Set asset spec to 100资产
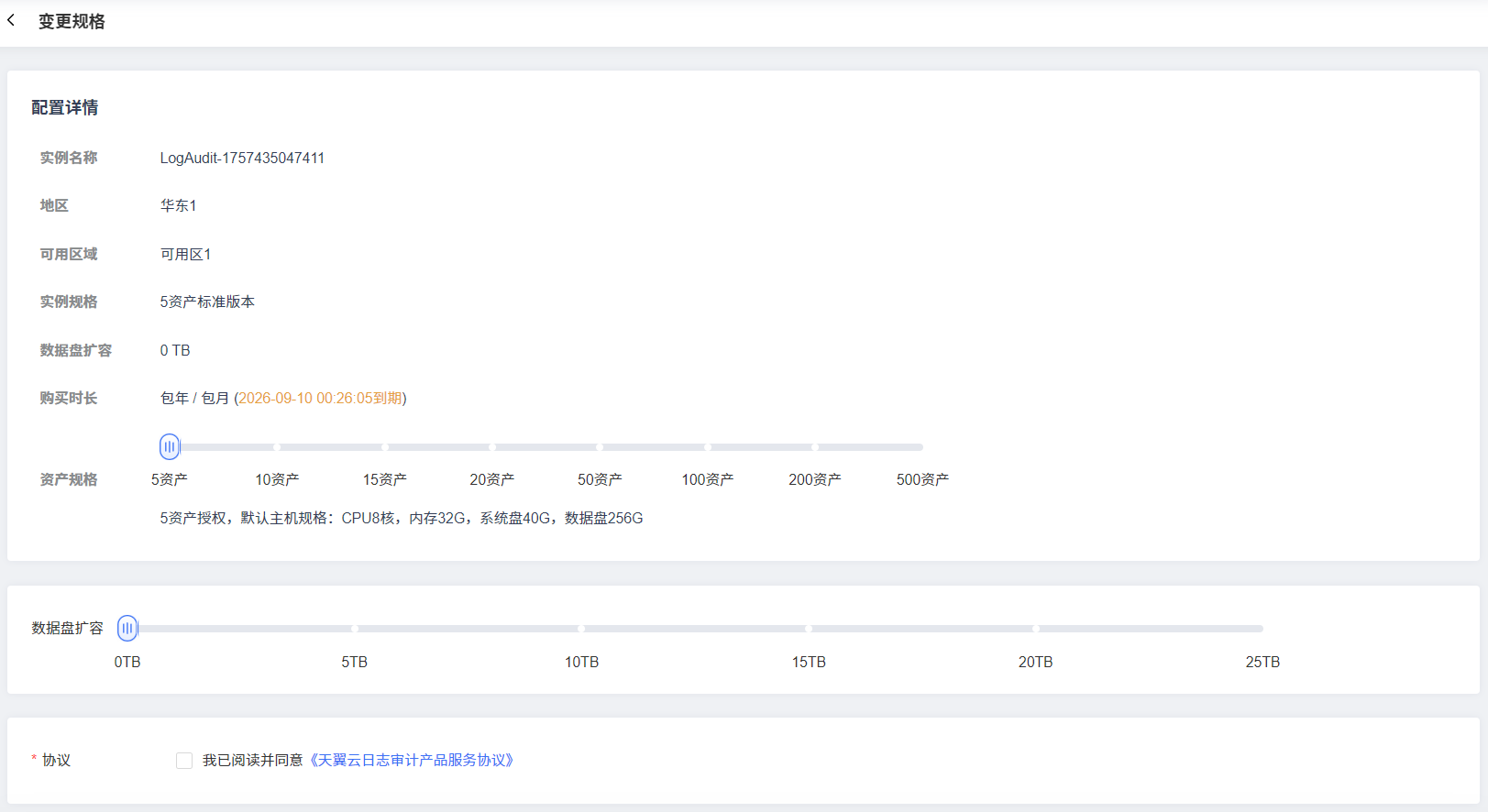 click(708, 447)
